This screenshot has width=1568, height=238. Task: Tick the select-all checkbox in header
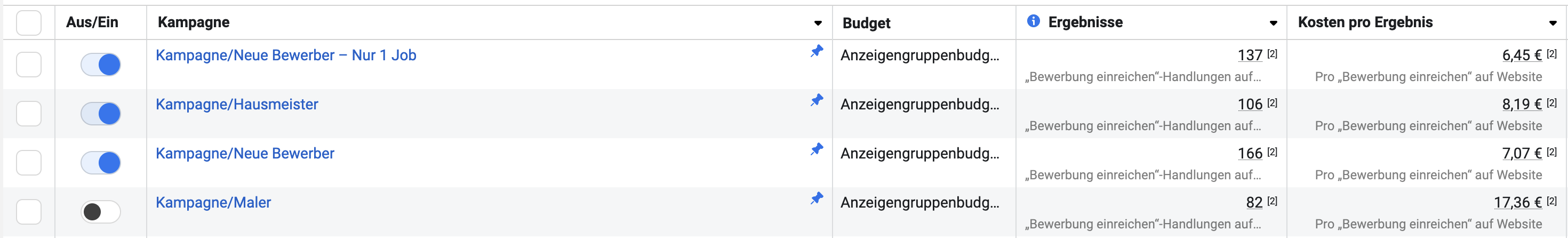[x=29, y=23]
